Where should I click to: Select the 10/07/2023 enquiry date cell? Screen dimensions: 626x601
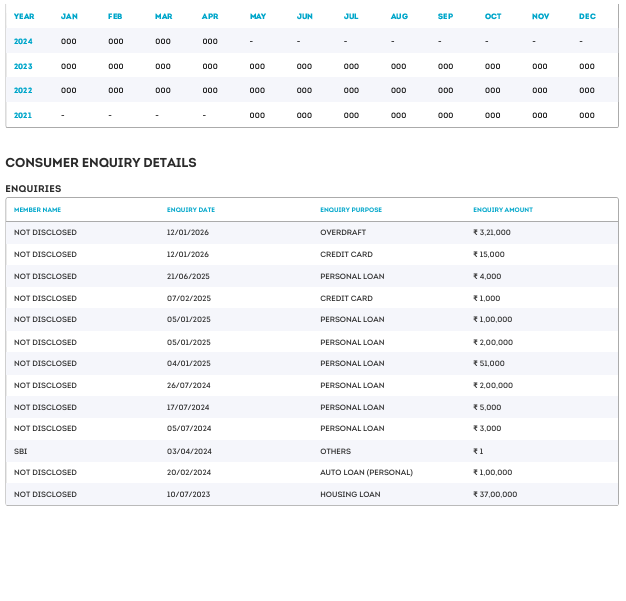point(187,494)
